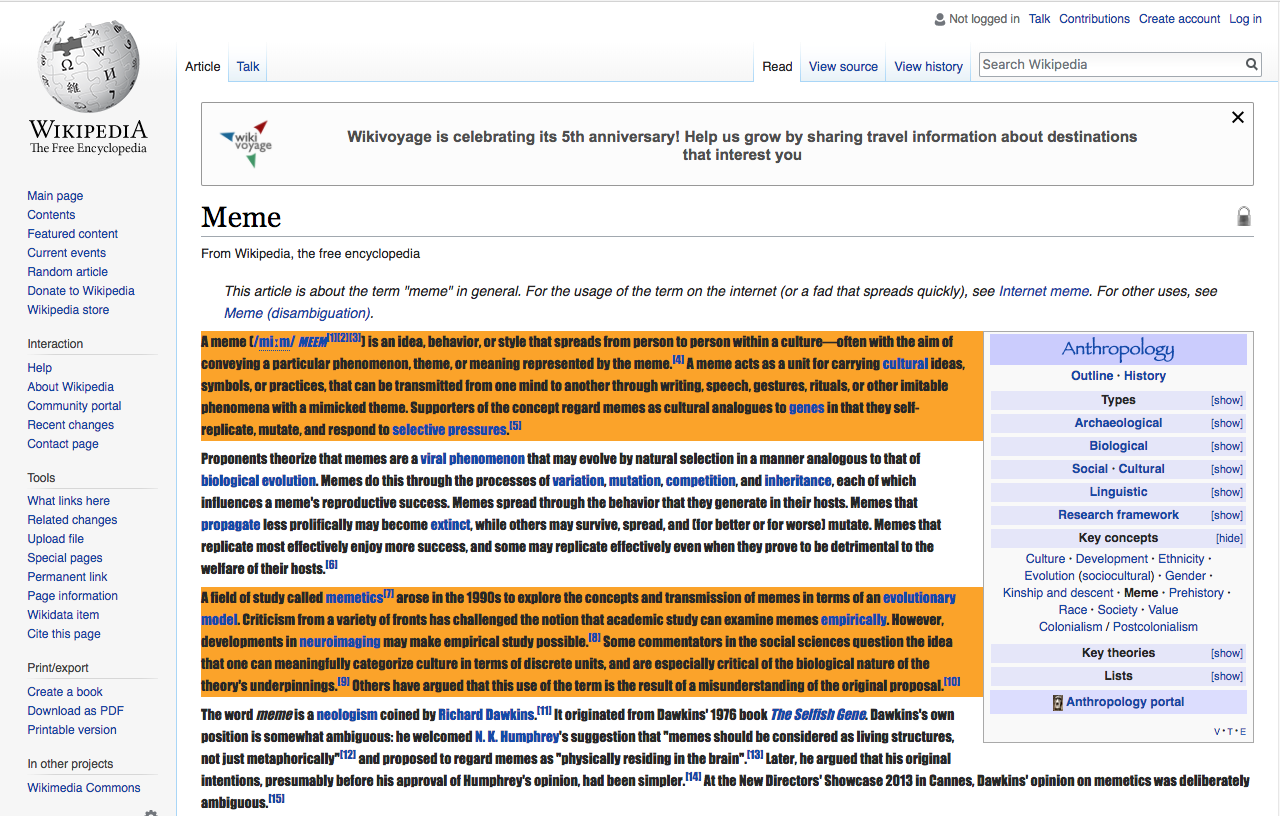The width and height of the screenshot is (1280, 816).
Task: Select the Read tab
Action: [x=777, y=66]
